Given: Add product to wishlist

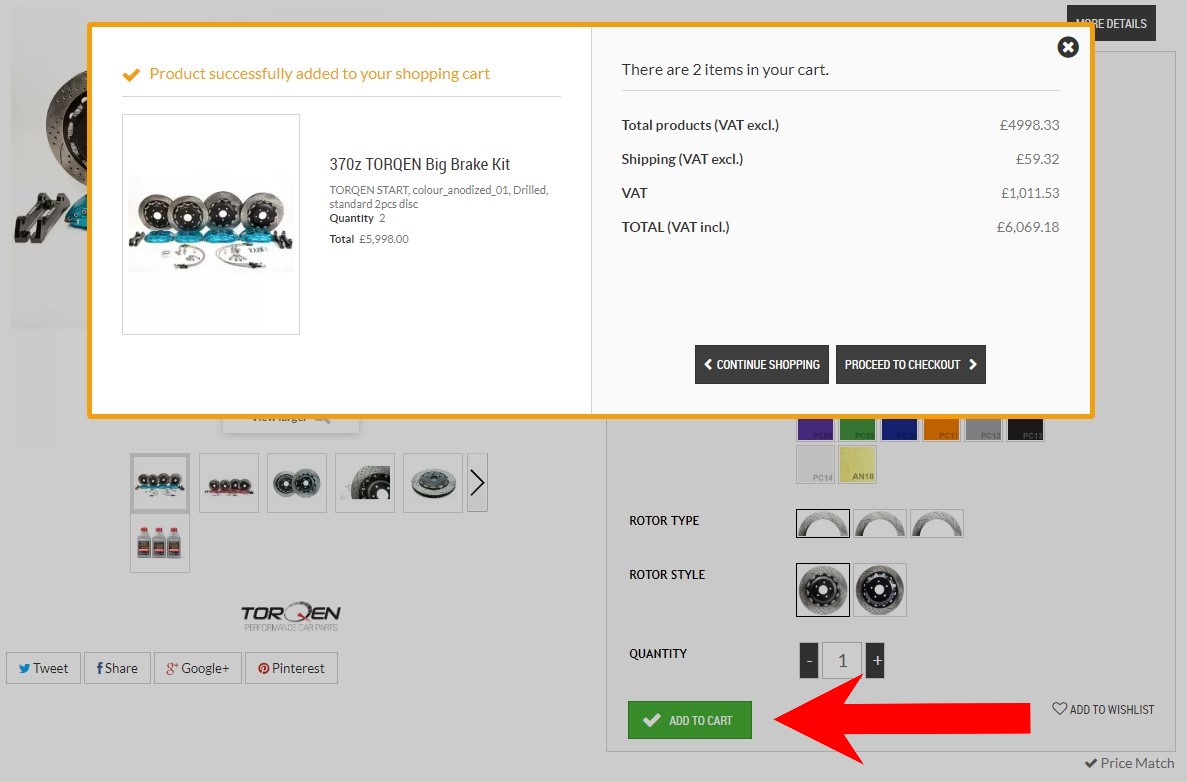Looking at the screenshot, I should (1103, 709).
